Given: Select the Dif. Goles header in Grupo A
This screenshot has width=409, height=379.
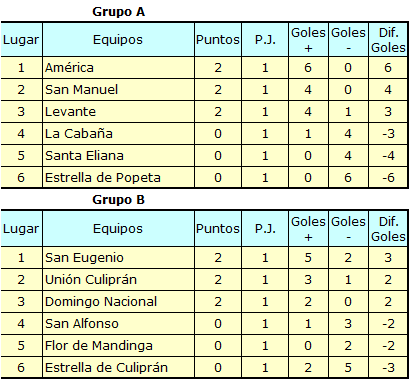Looking at the screenshot, I should pos(388,40).
